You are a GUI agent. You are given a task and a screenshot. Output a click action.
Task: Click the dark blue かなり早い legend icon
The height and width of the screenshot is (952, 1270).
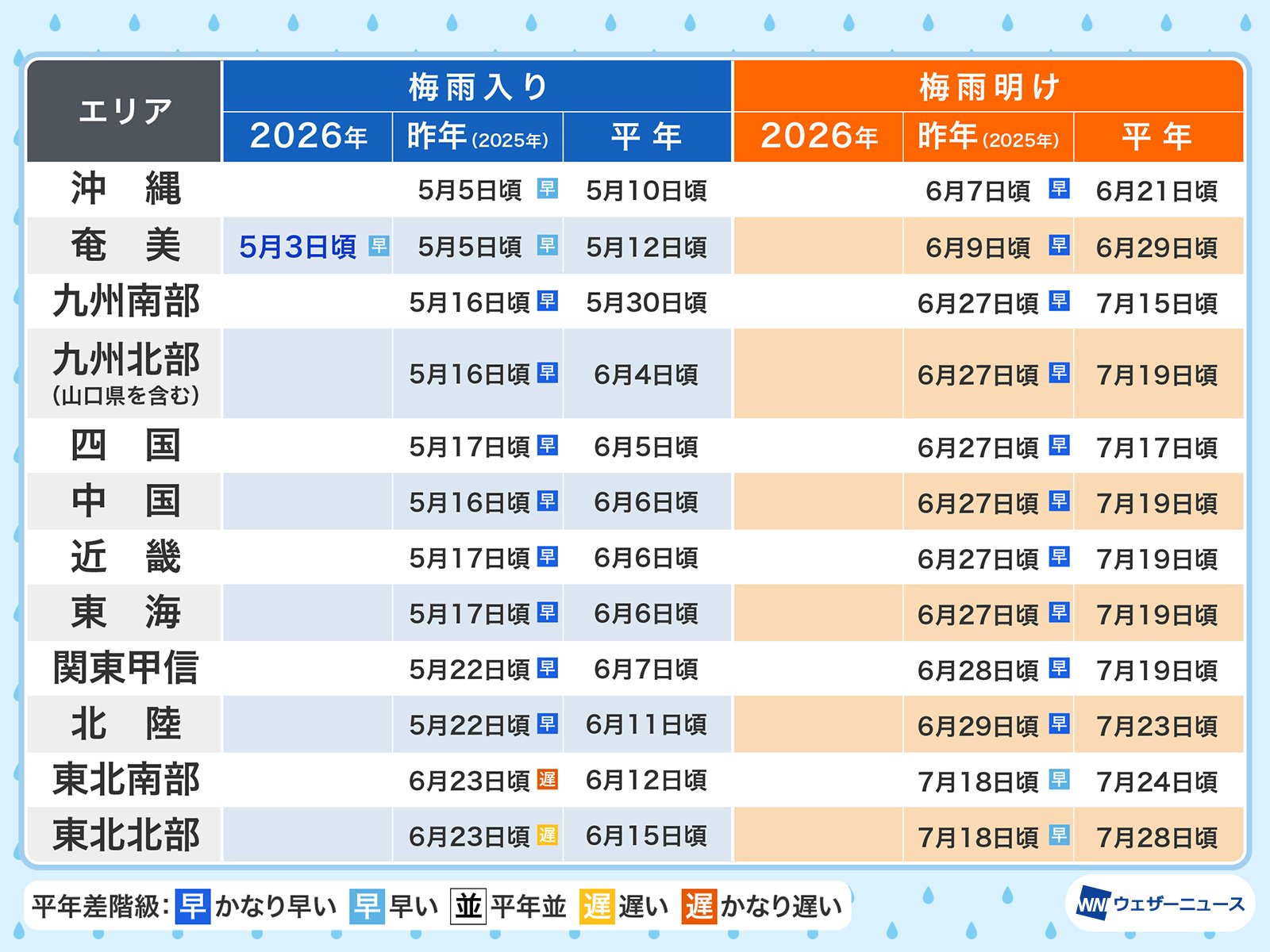pos(193,906)
